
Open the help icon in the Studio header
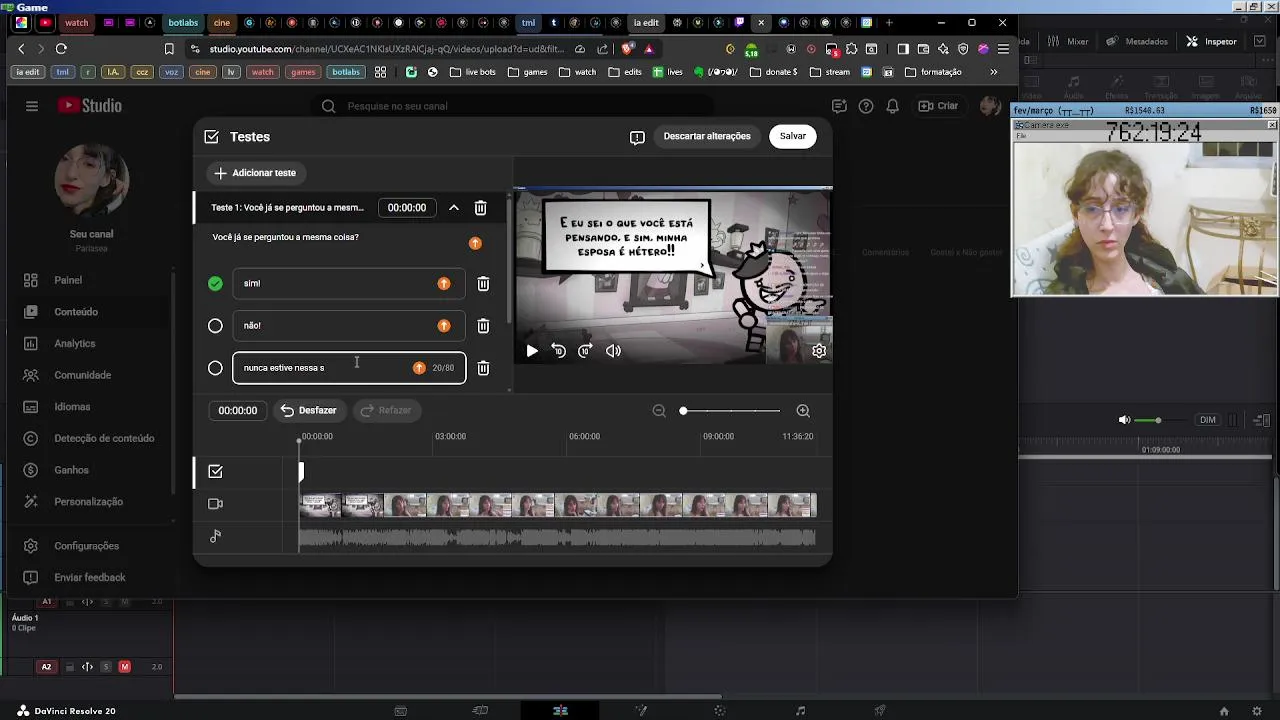point(866,106)
